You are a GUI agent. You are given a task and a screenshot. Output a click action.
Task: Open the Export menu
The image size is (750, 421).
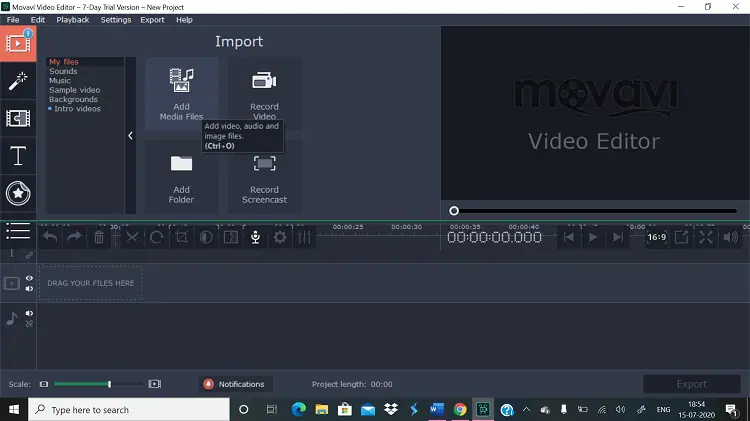(152, 20)
